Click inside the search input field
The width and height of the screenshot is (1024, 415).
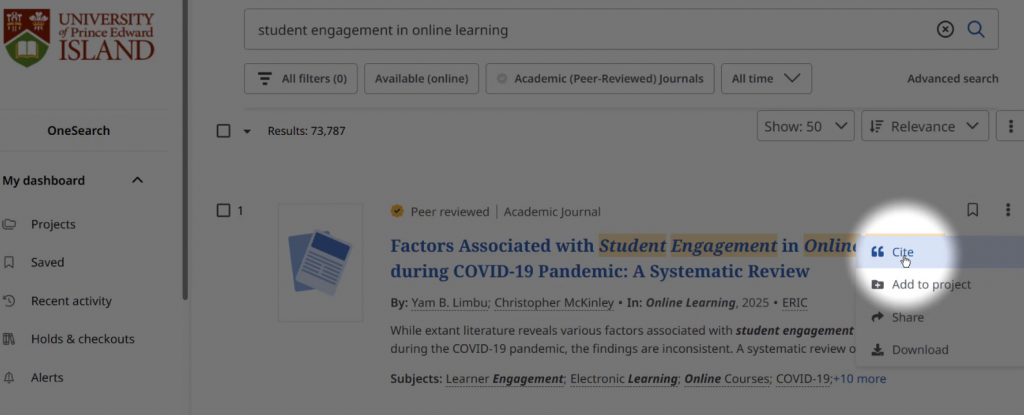pos(580,30)
